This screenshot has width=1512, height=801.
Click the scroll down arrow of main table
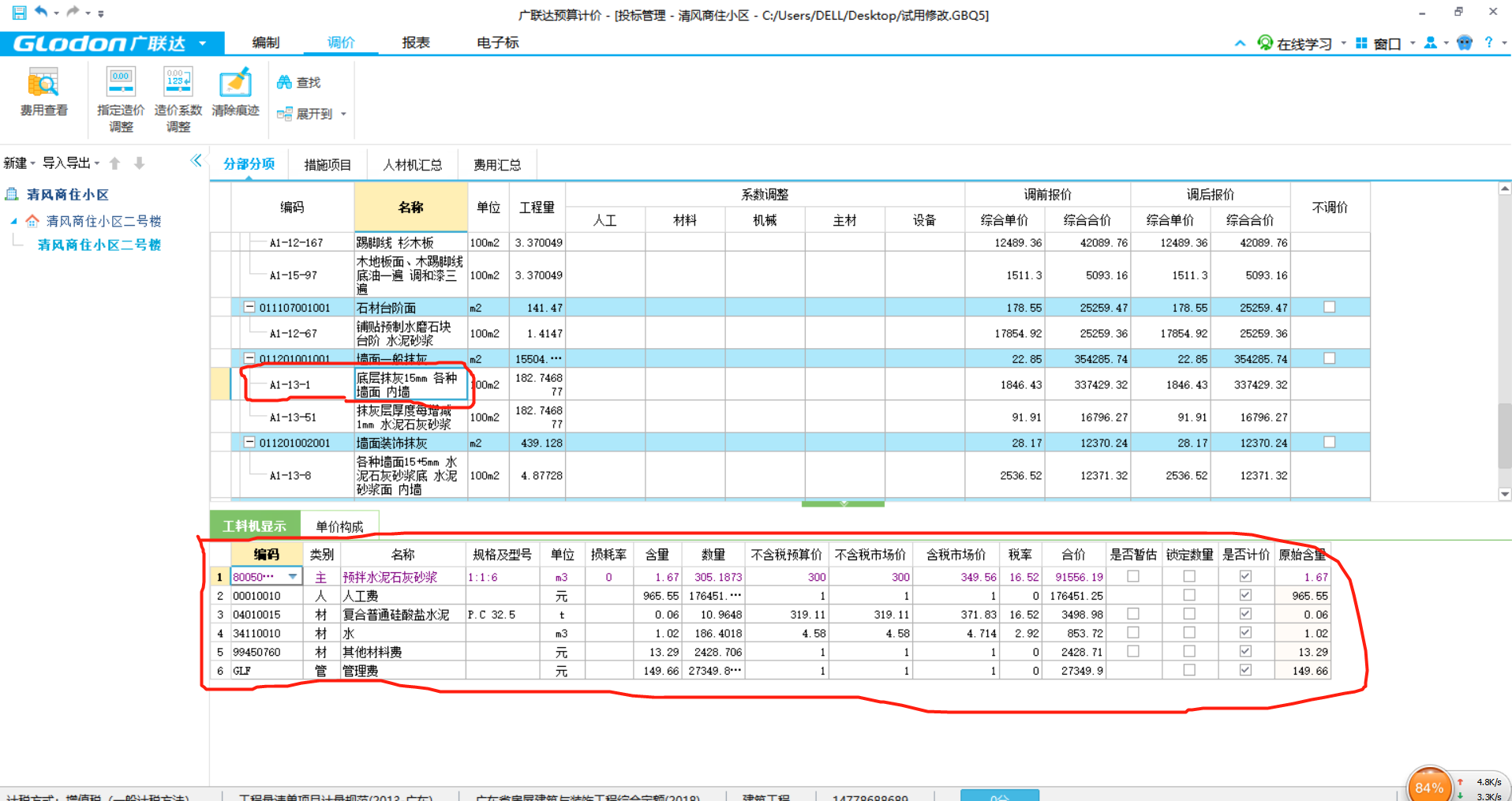pyautogui.click(x=1505, y=494)
